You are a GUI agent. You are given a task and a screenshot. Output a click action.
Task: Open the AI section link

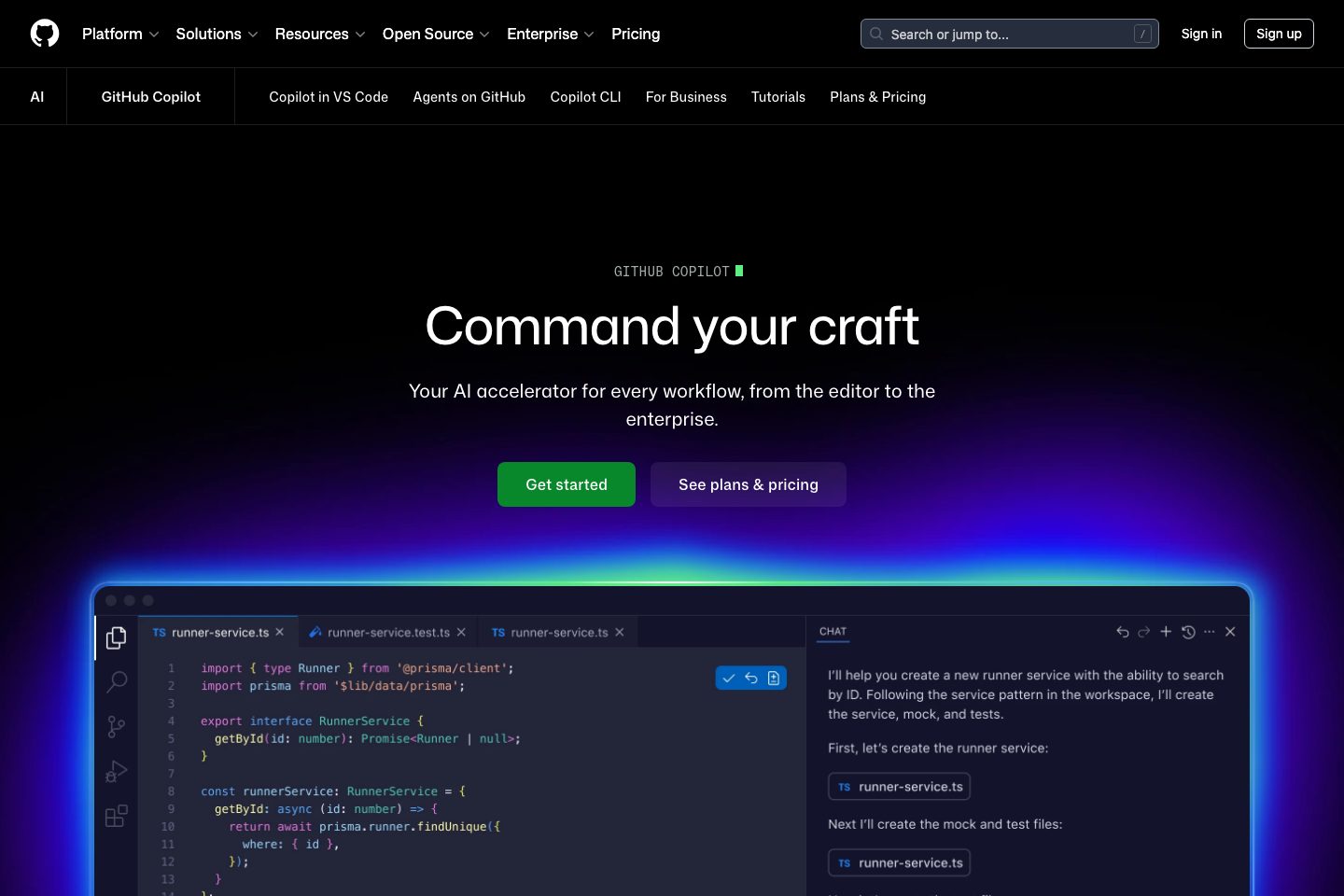(x=37, y=96)
